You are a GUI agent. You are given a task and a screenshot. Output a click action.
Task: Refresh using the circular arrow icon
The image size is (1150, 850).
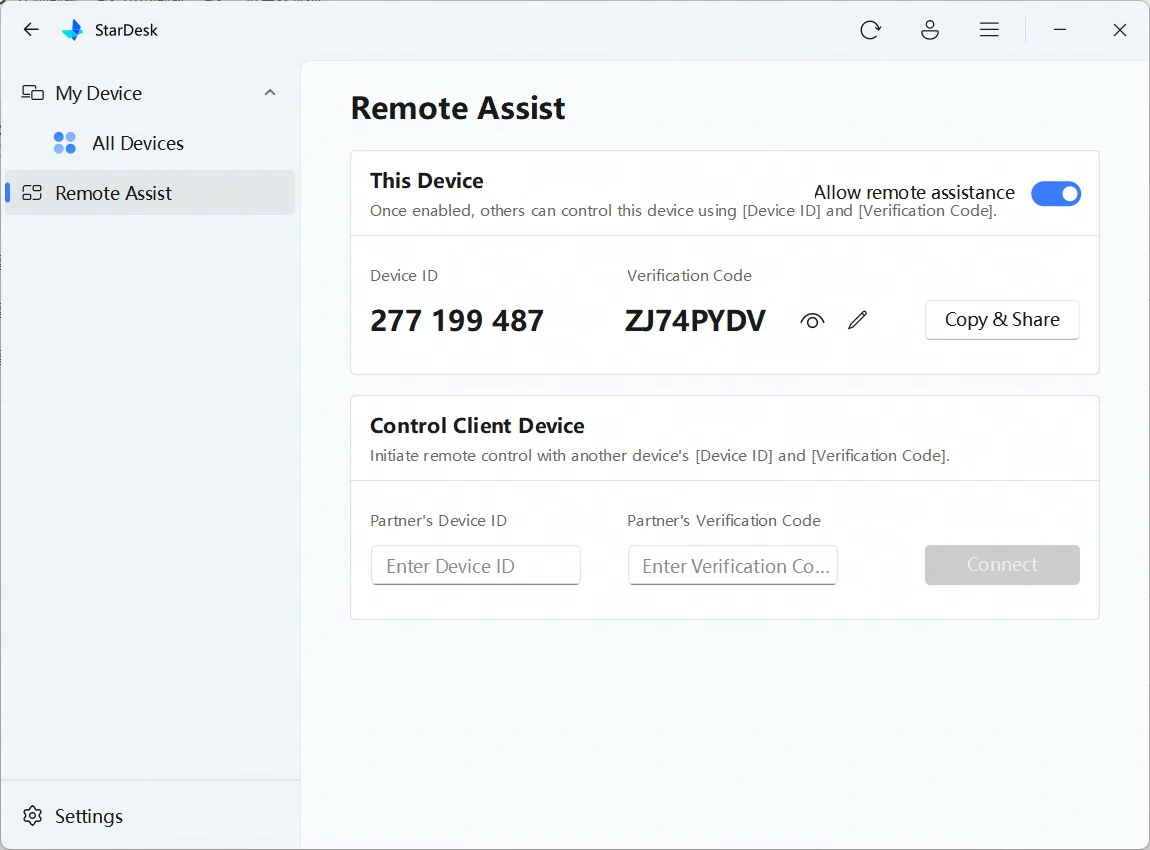click(870, 30)
